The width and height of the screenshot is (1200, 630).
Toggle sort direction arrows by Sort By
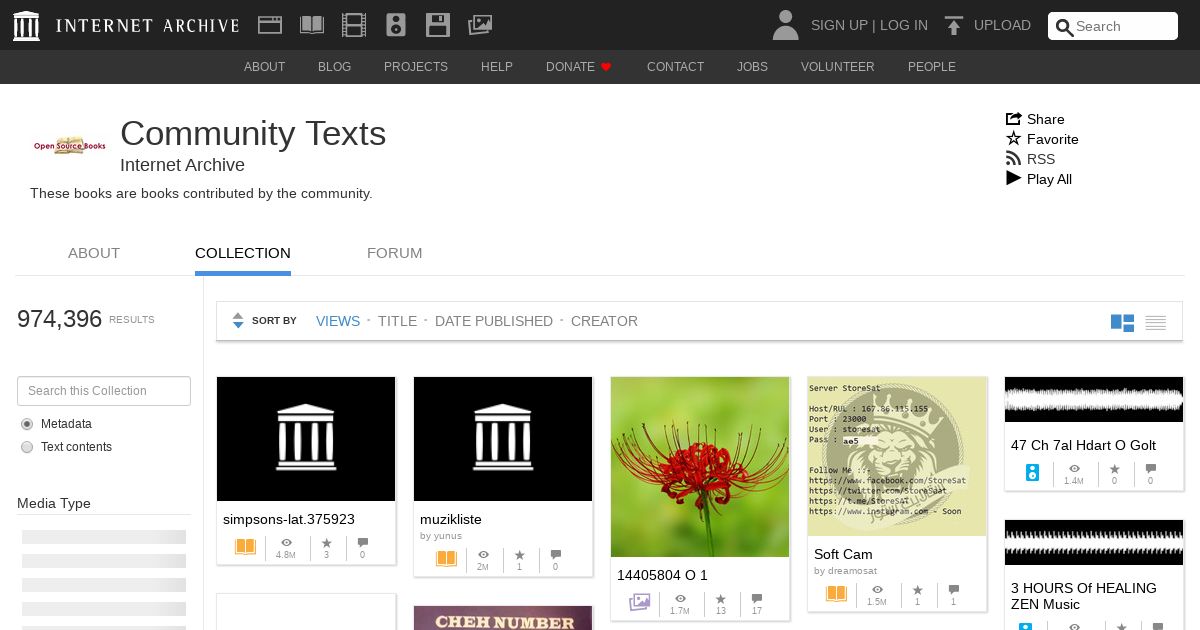click(238, 321)
